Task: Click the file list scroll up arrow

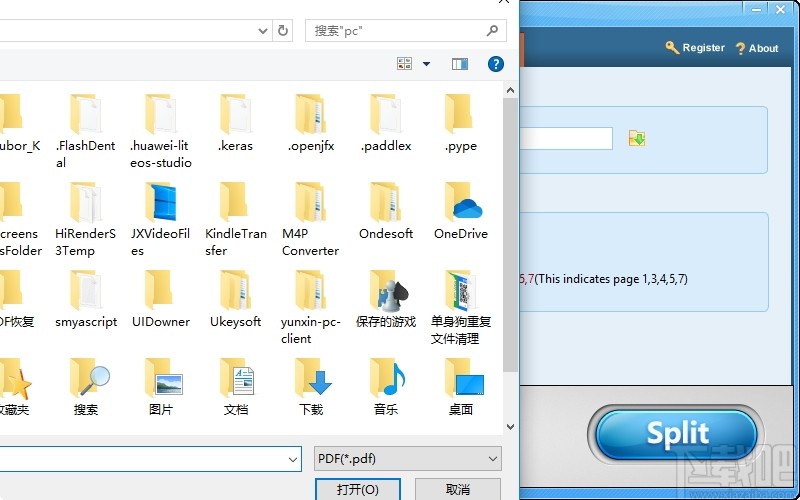Action: tap(510, 90)
